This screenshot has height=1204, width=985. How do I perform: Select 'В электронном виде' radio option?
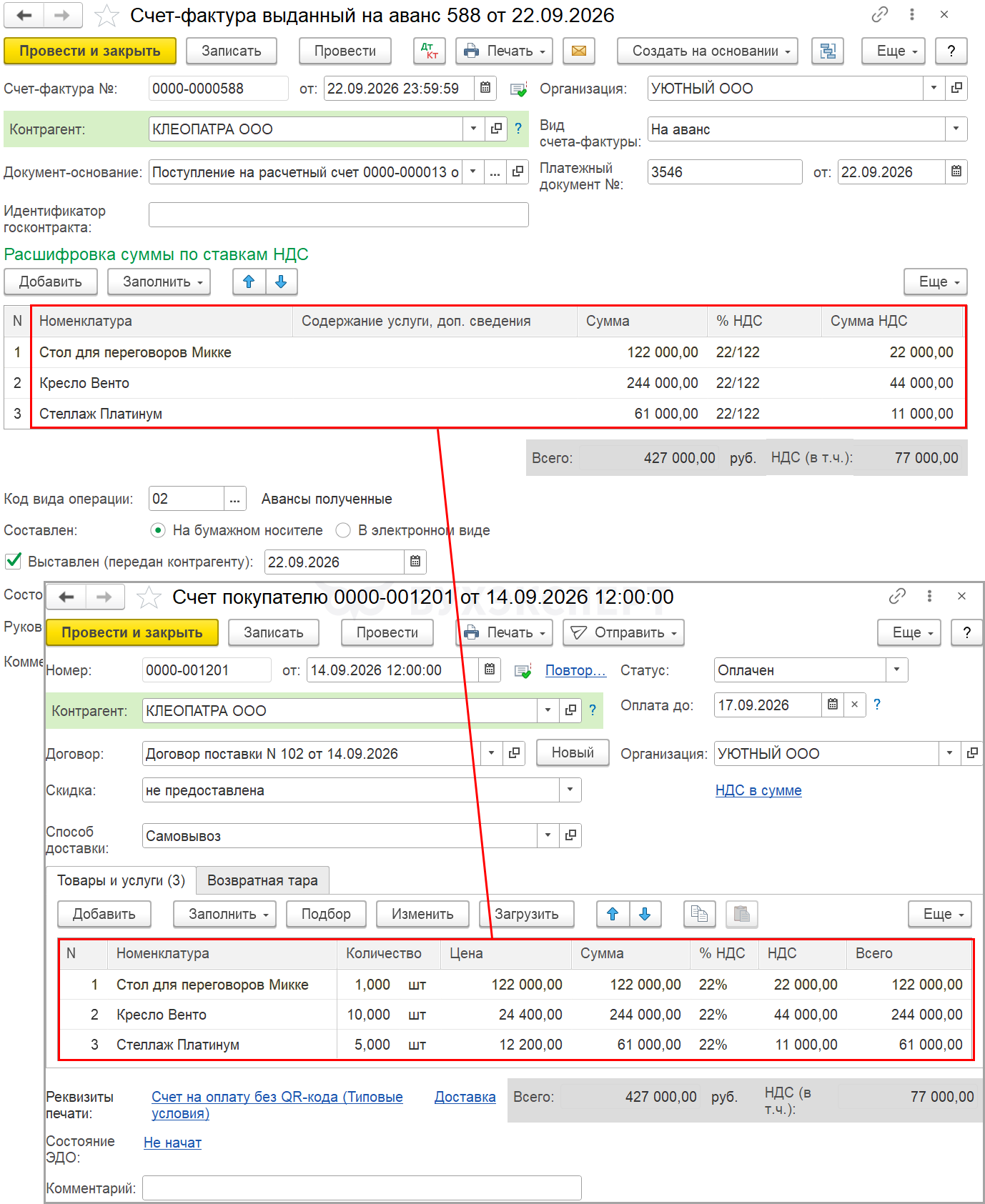343,530
